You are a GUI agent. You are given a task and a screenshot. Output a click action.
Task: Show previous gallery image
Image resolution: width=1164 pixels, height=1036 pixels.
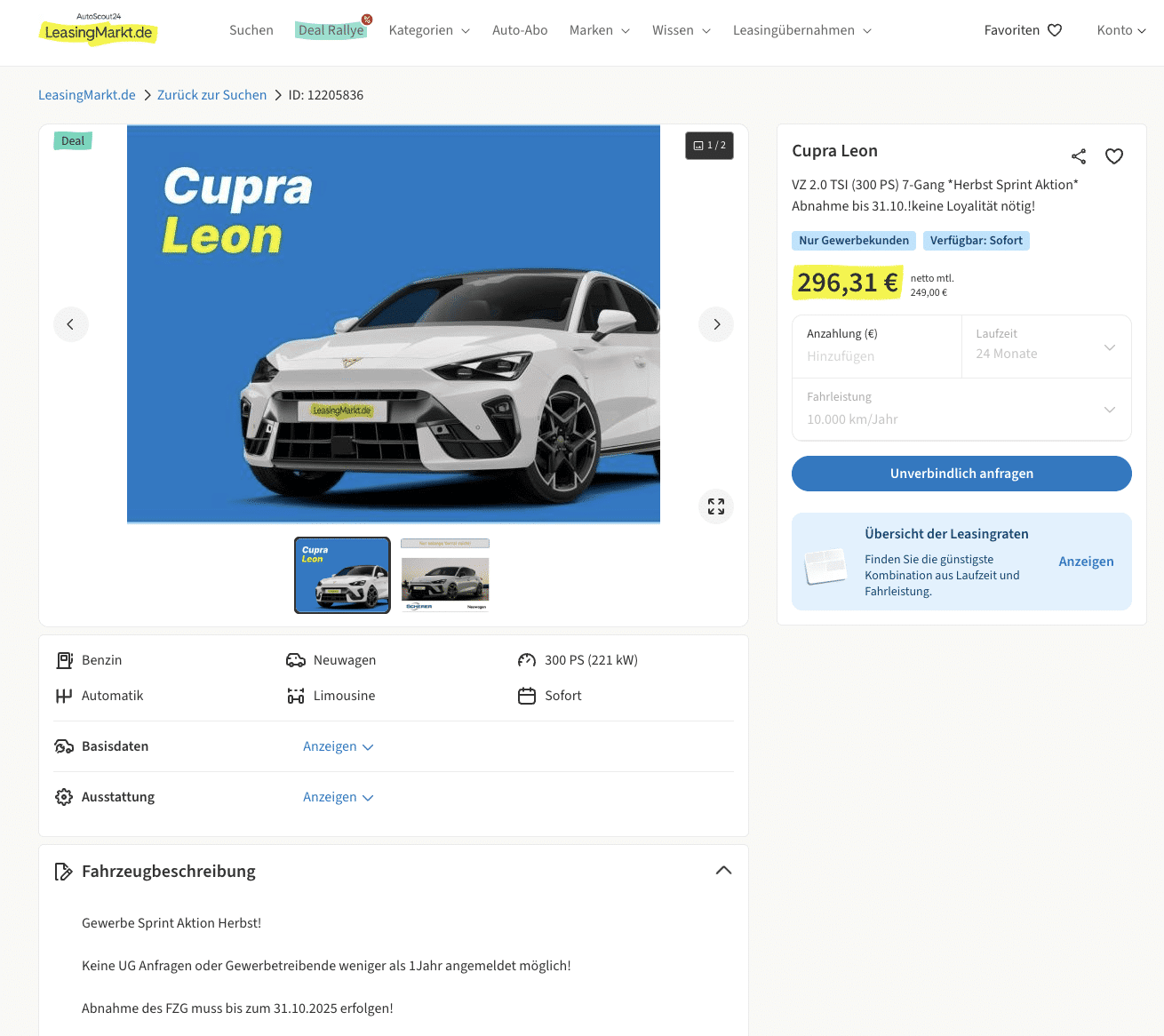[x=71, y=324]
